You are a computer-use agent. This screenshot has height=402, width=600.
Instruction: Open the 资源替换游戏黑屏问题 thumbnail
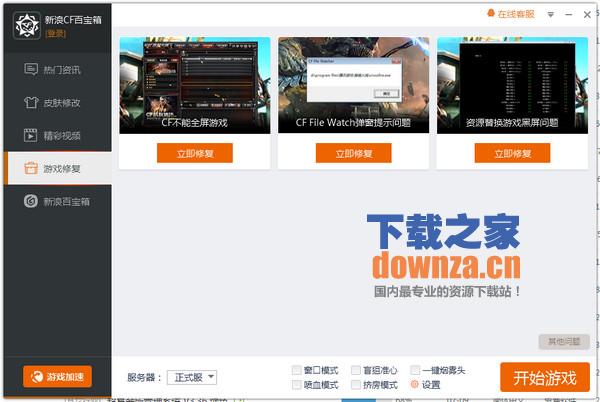tap(512, 85)
